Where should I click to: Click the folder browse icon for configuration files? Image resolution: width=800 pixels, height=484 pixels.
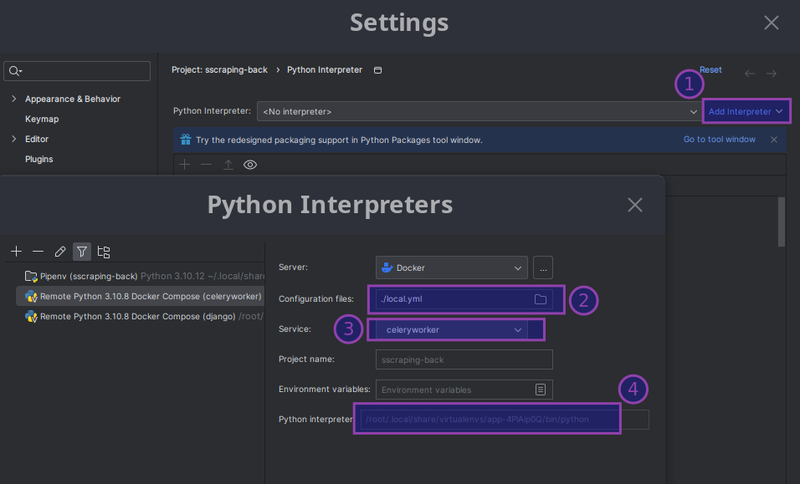pos(540,299)
